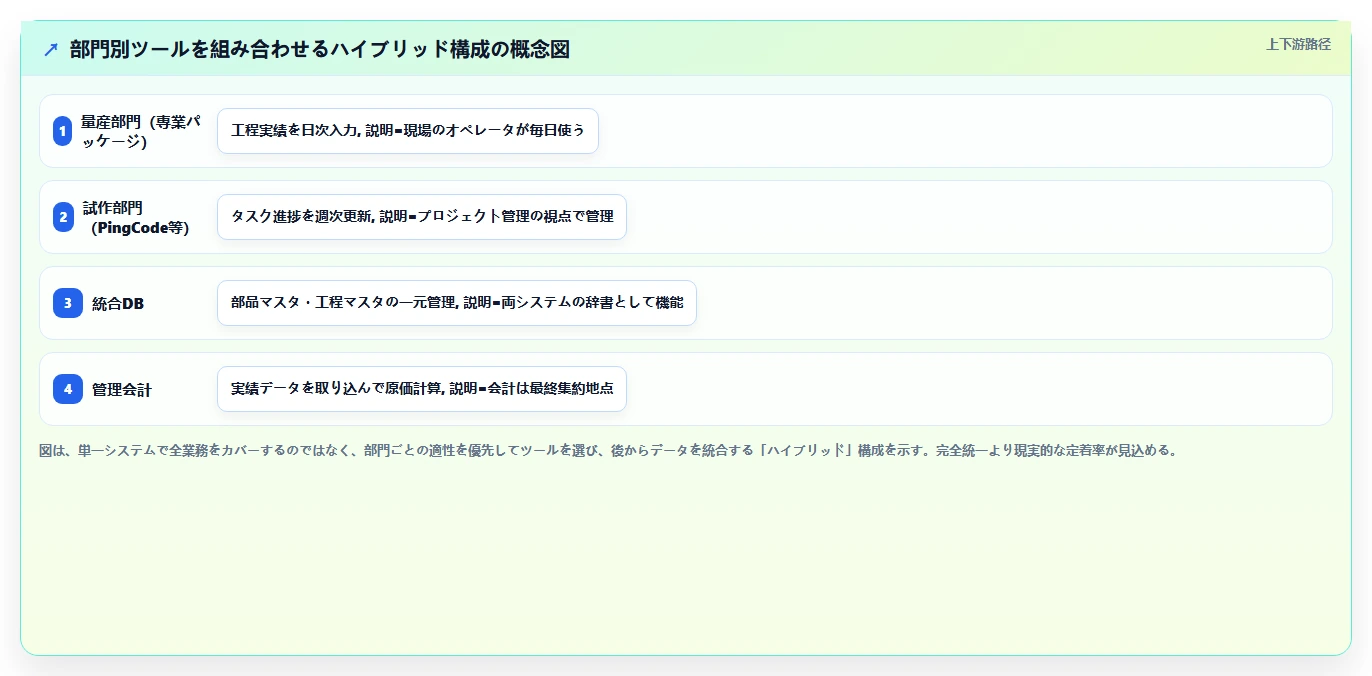Click the number 3 step badge
This screenshot has width=1372, height=676.
(x=68, y=303)
